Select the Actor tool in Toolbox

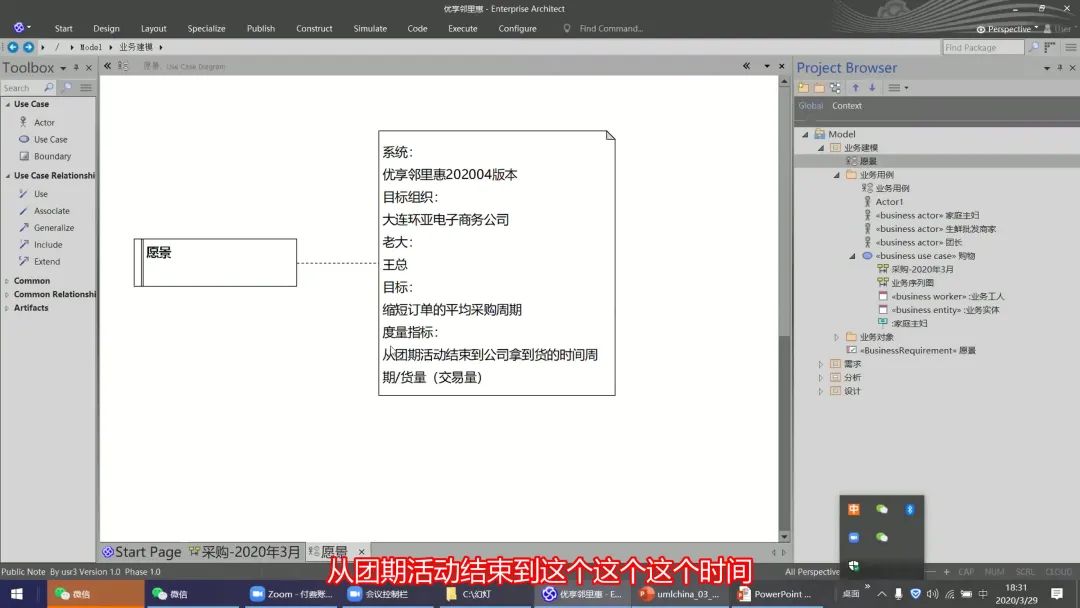[x=43, y=123]
